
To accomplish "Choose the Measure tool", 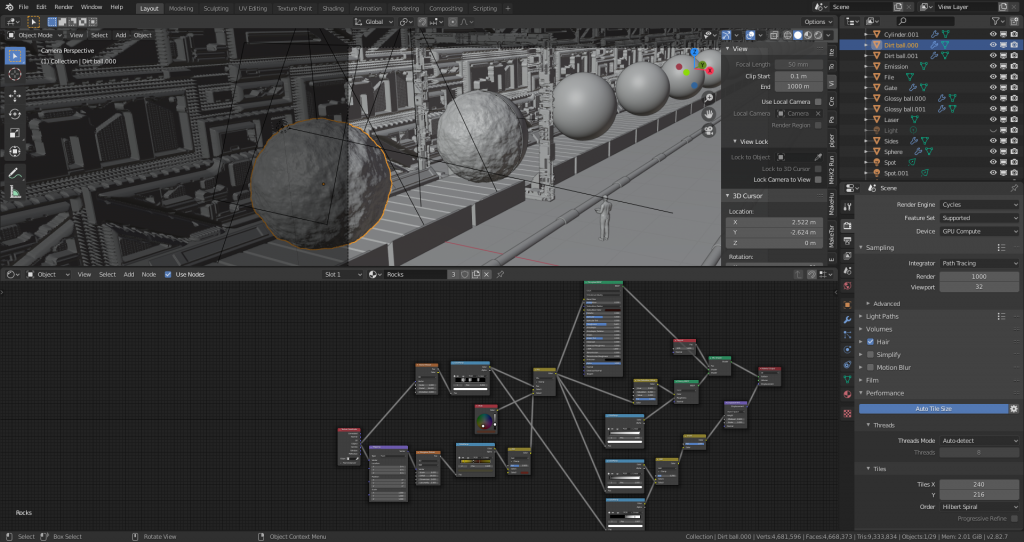I will pos(15,191).
